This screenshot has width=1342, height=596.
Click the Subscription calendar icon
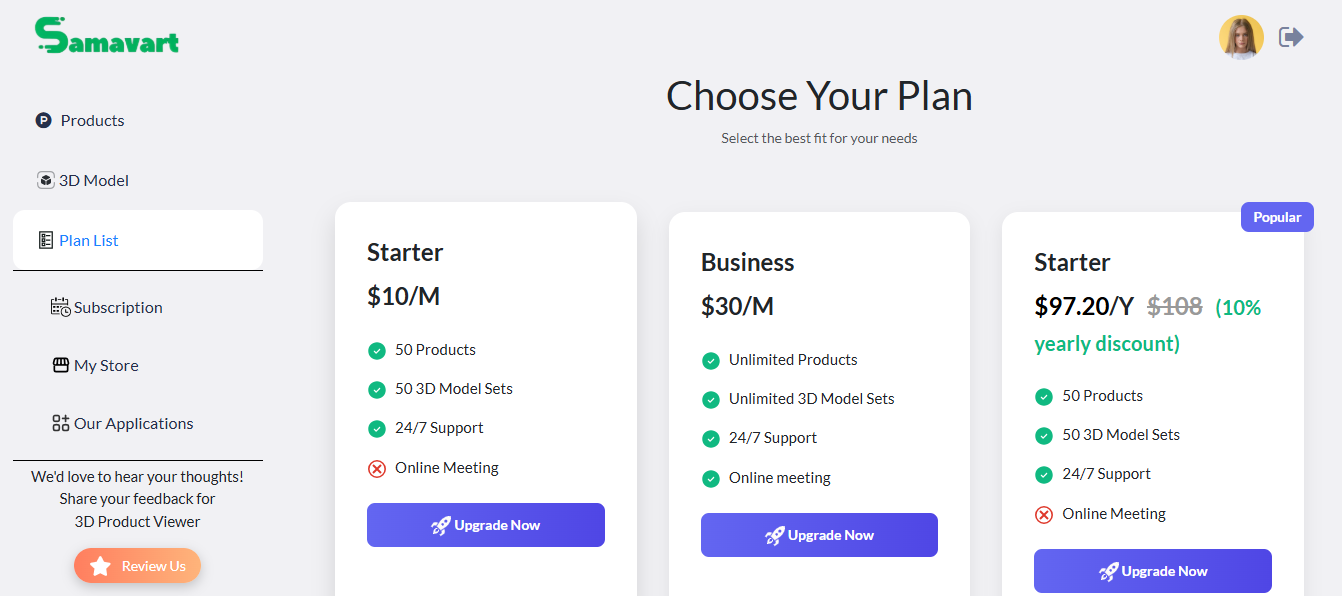tap(61, 307)
